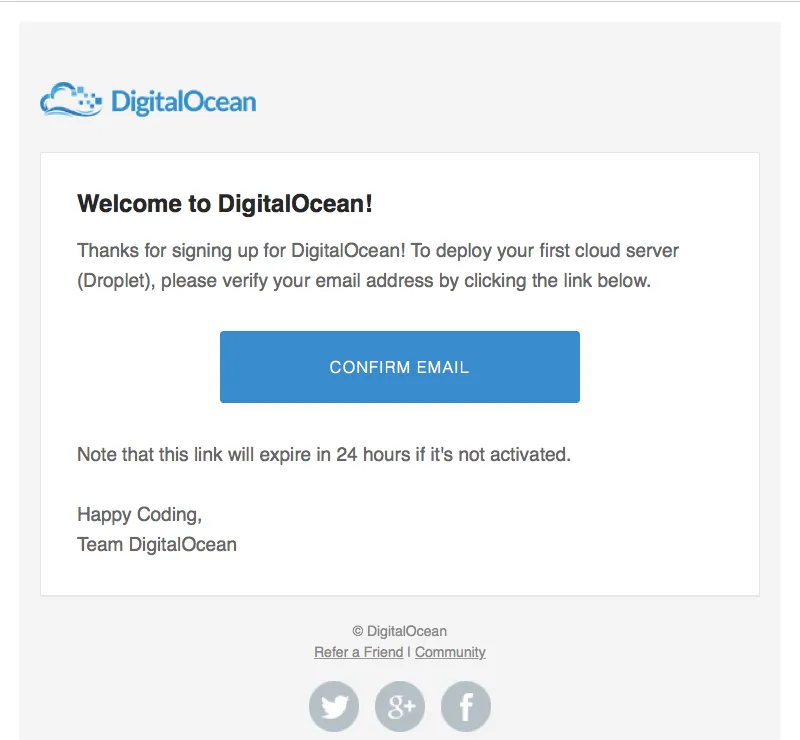Click the 'Team DigitalOcean' signature

pos(157,545)
